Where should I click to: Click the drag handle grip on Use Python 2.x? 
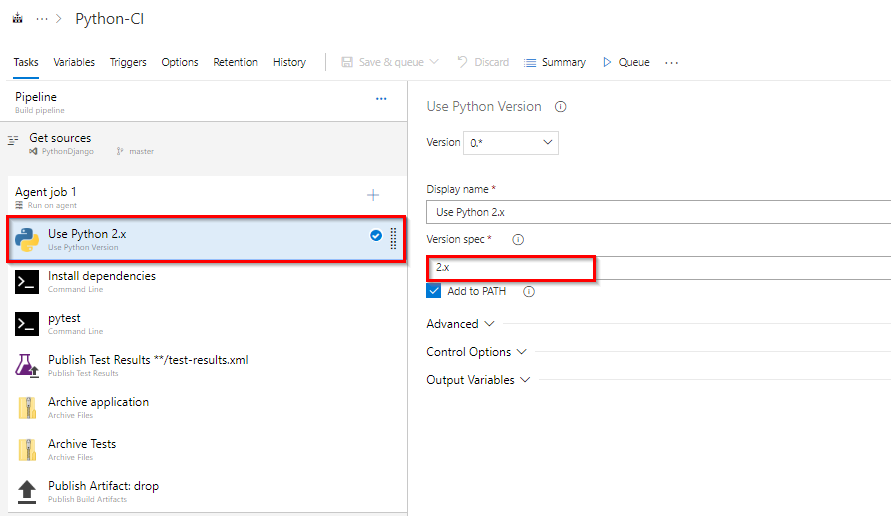[393, 239]
